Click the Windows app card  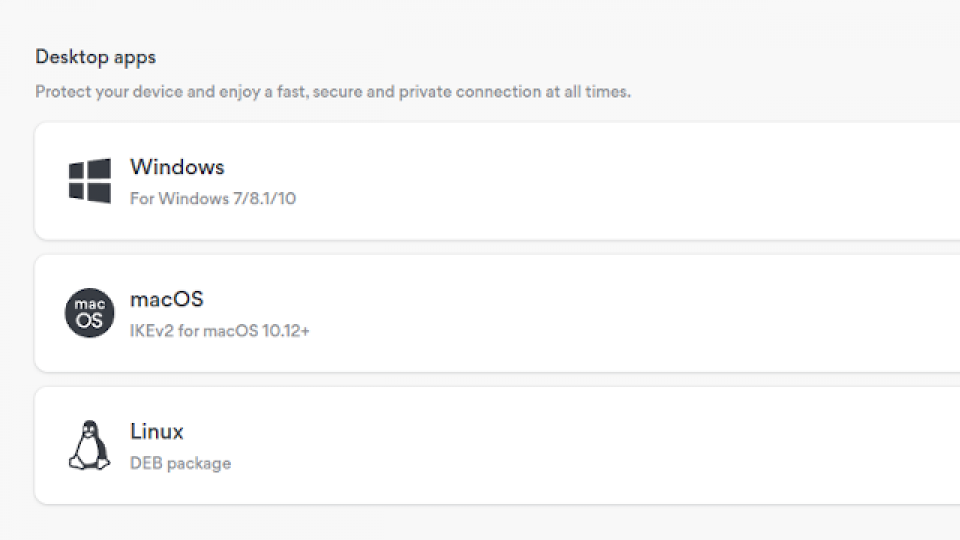pyautogui.click(x=497, y=181)
